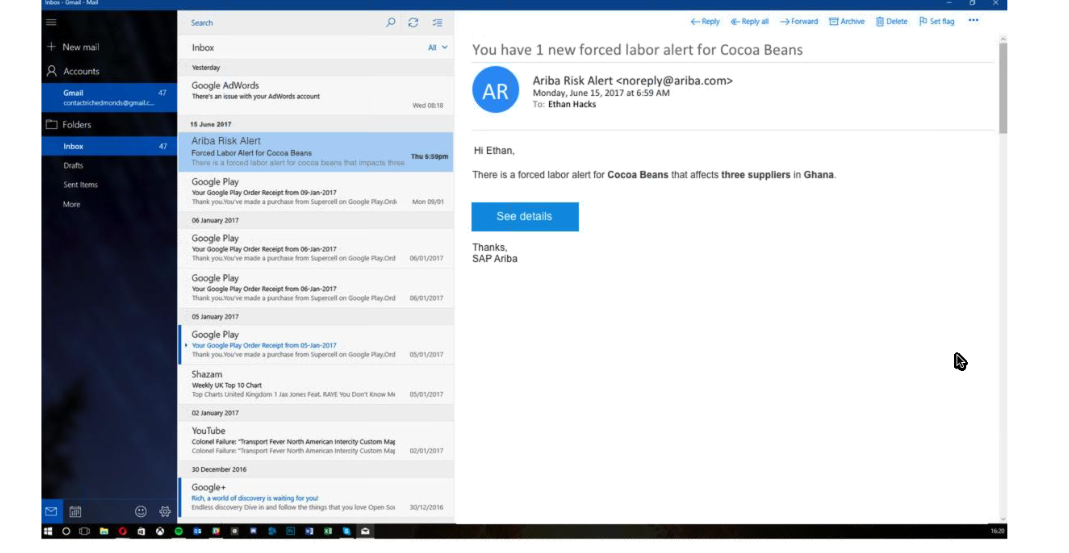Click recipient name Ethan Hacks
The width and height of the screenshot is (1069, 553).
coord(572,104)
